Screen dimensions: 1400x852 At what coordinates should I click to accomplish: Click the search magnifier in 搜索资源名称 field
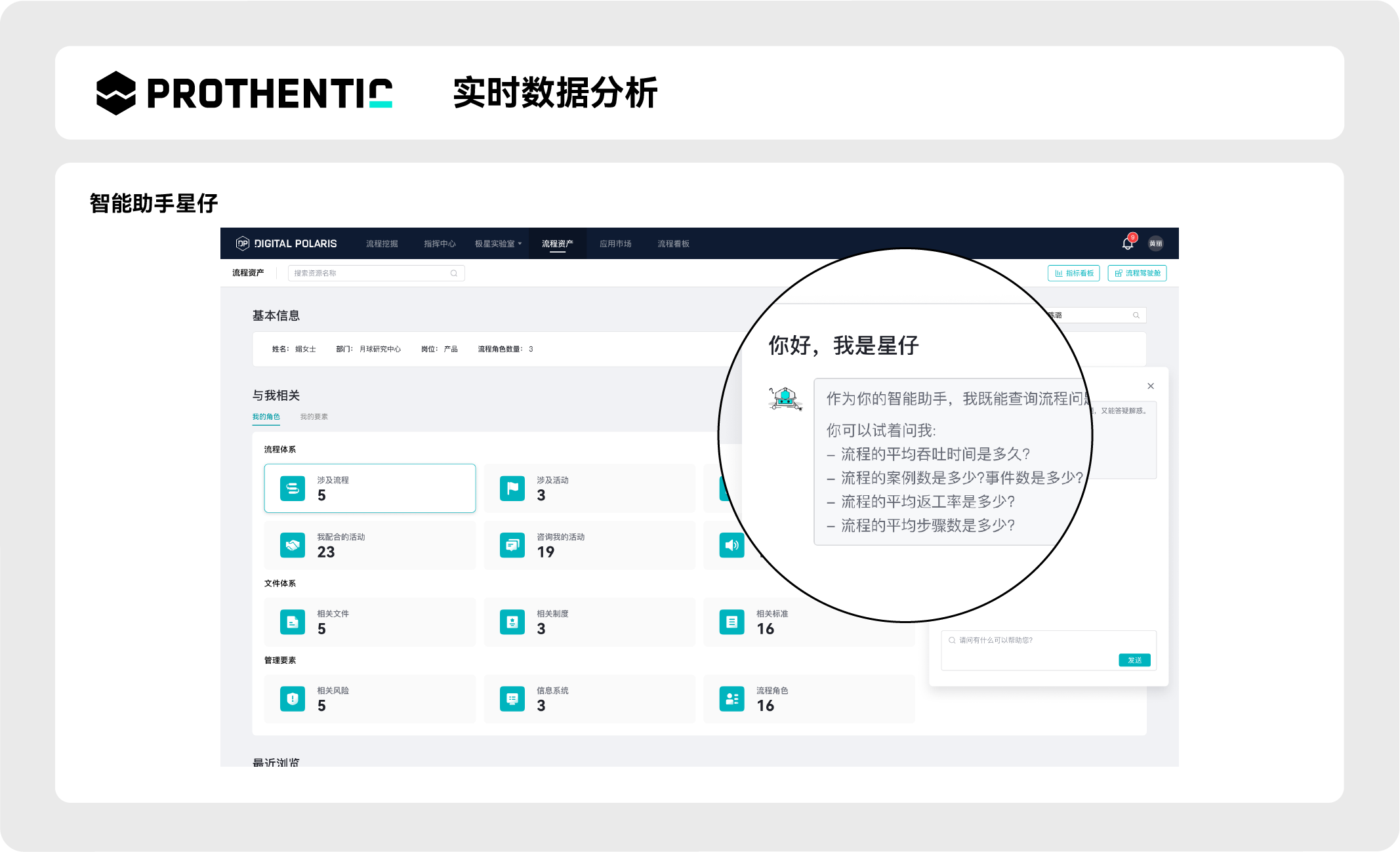pos(453,274)
